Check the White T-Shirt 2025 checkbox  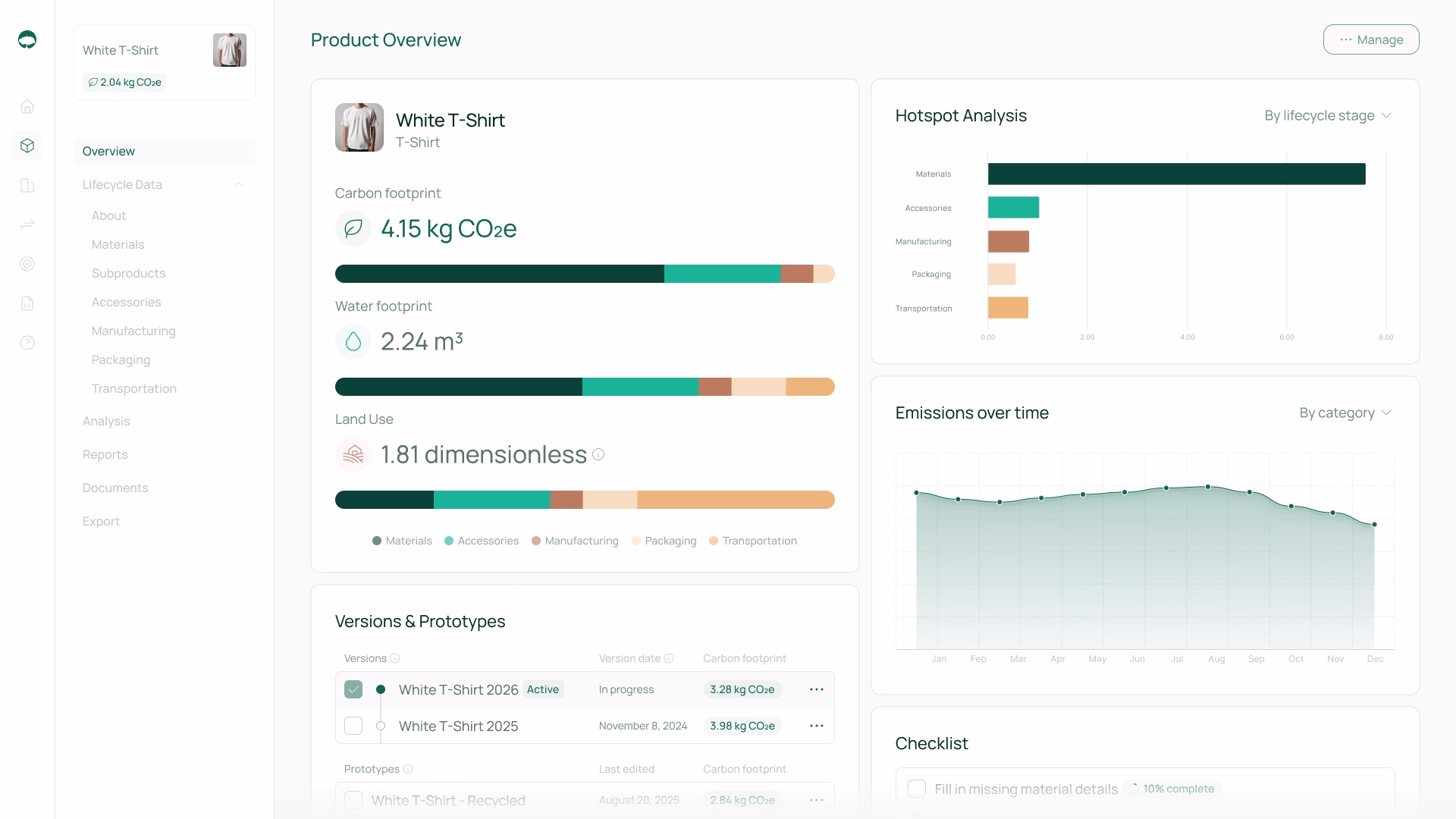tap(353, 726)
